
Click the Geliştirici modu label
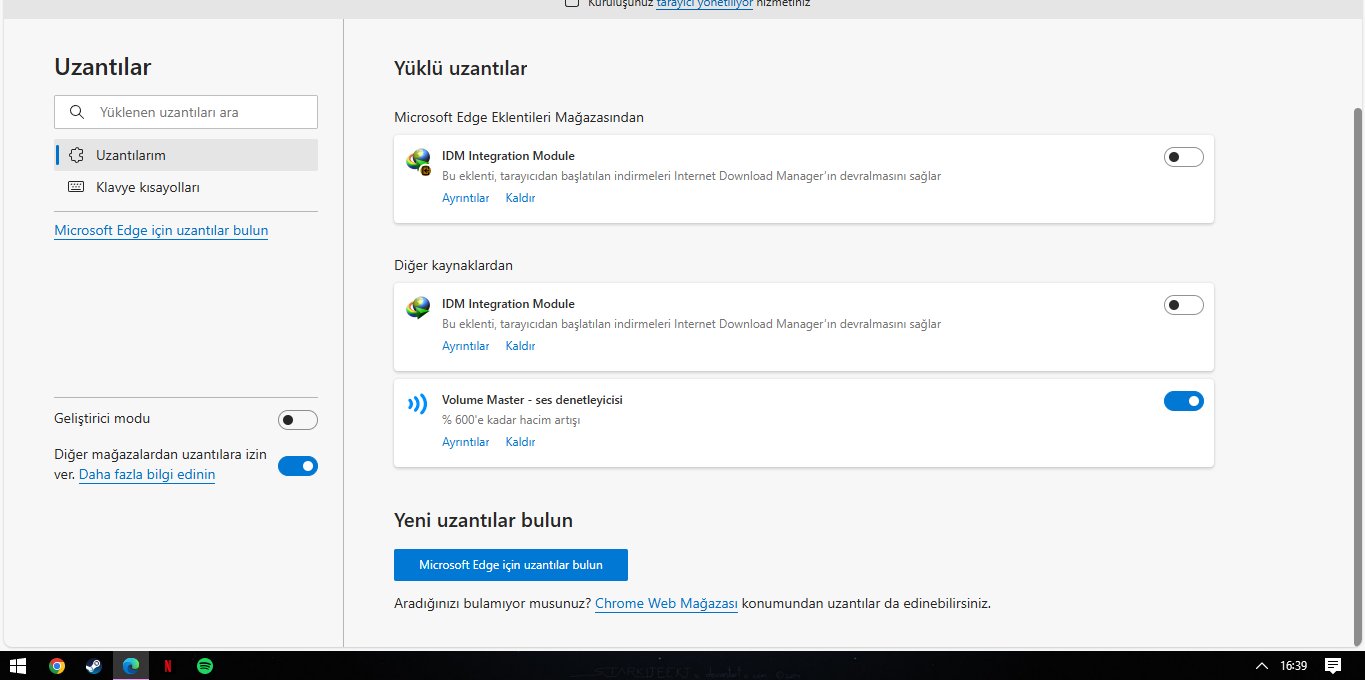[x=102, y=419]
